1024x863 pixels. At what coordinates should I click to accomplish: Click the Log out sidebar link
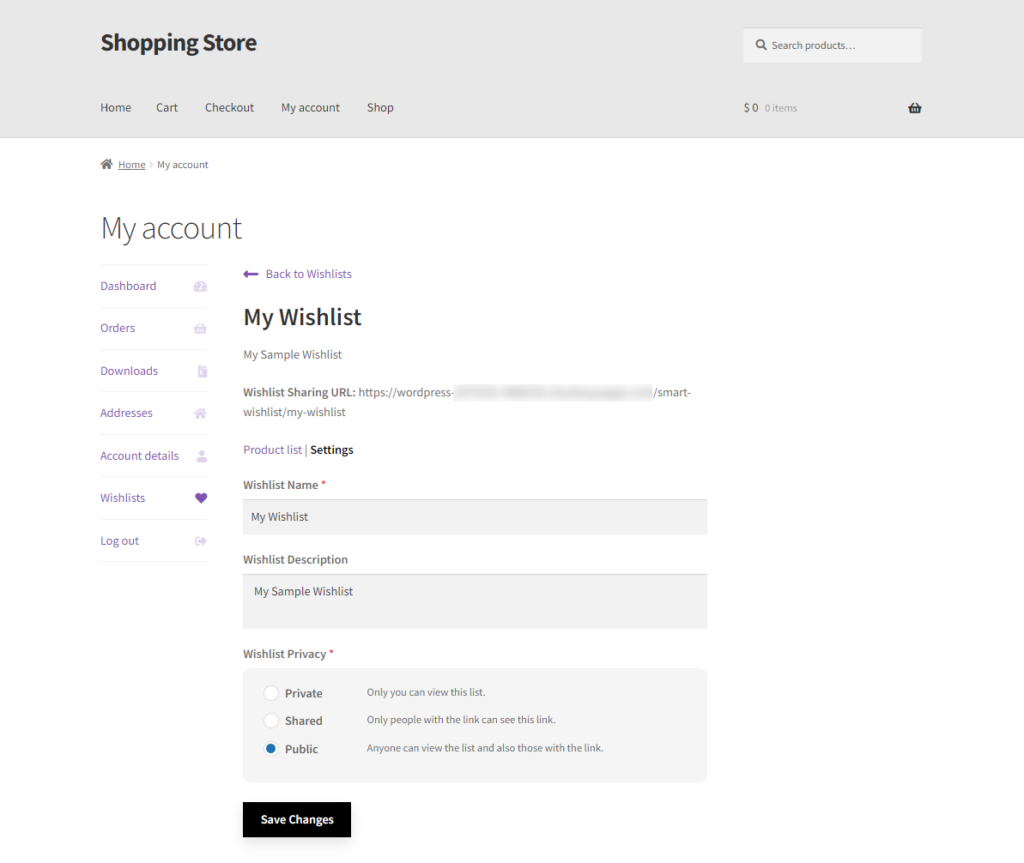coord(120,541)
